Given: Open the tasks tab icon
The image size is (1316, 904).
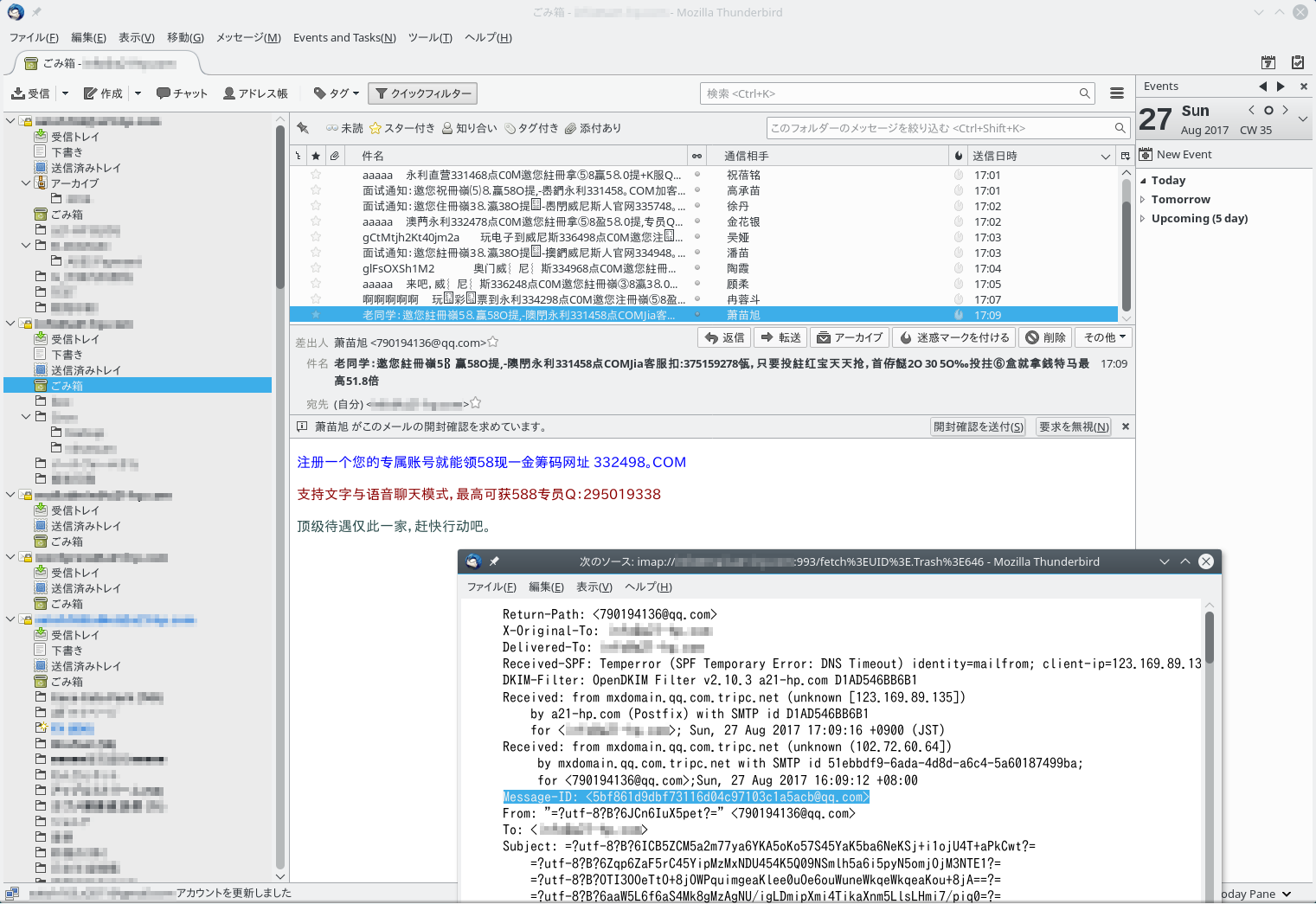Looking at the screenshot, I should (x=1298, y=62).
